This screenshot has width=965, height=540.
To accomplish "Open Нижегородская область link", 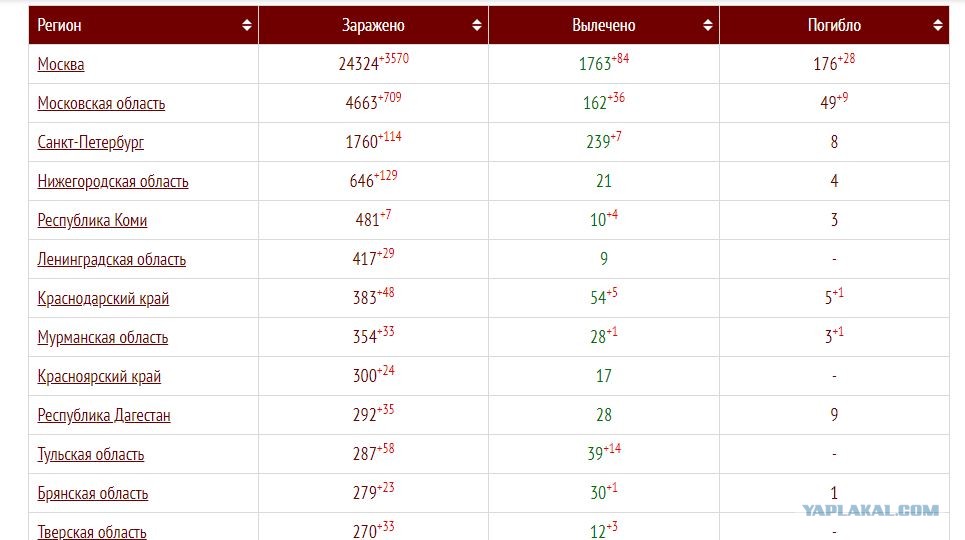I will [113, 182].
